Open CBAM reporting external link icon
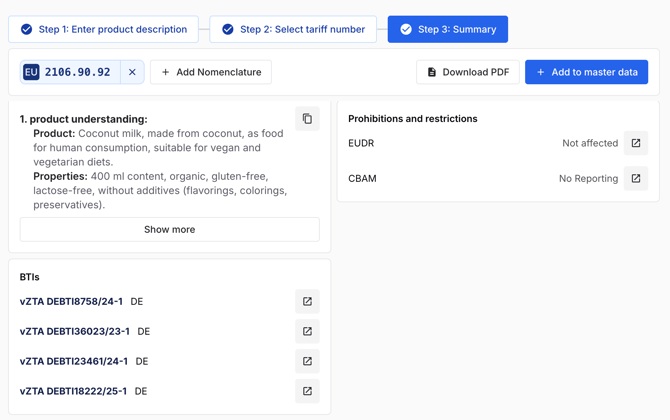Viewport: 670px width, 420px height. [635, 179]
